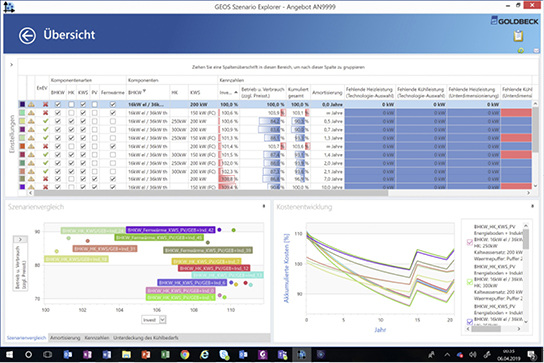Toggle KWS checkbox in the 102,0 % row

click(83, 163)
